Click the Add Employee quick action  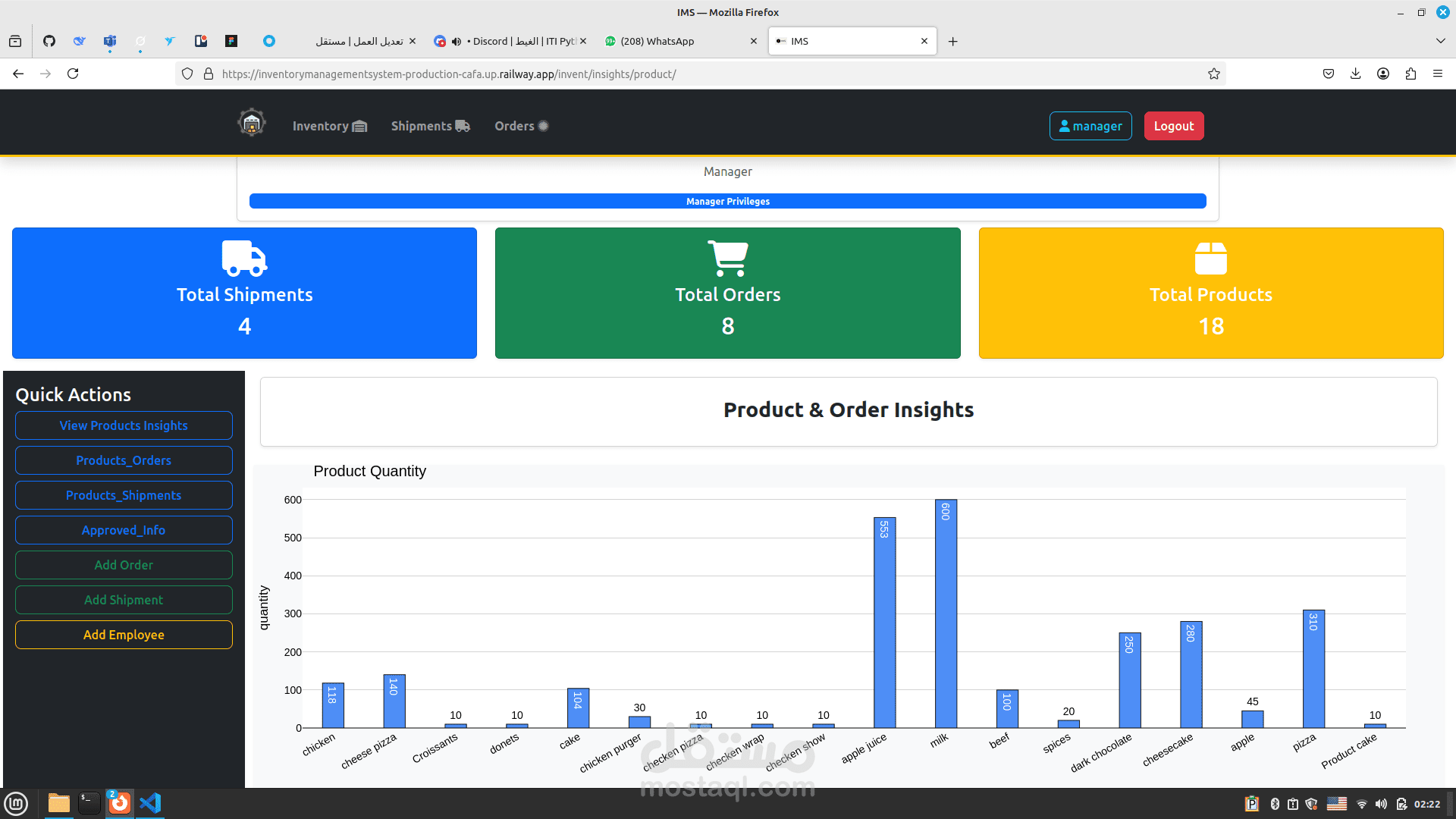(124, 635)
